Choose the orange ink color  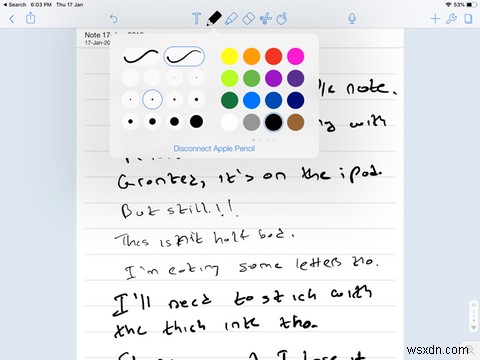(251, 56)
